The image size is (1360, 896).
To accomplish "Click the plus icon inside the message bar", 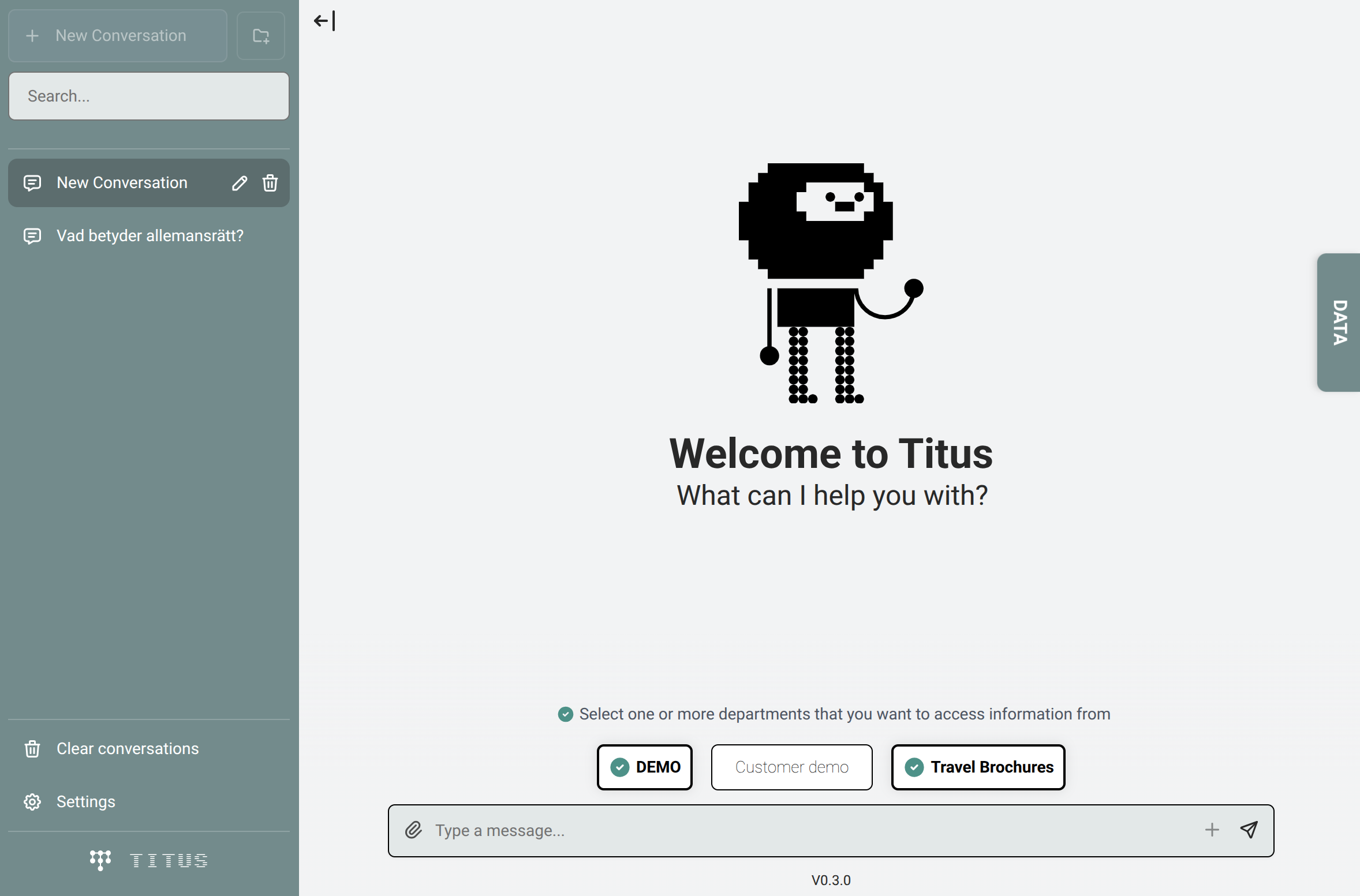I will point(1212,830).
